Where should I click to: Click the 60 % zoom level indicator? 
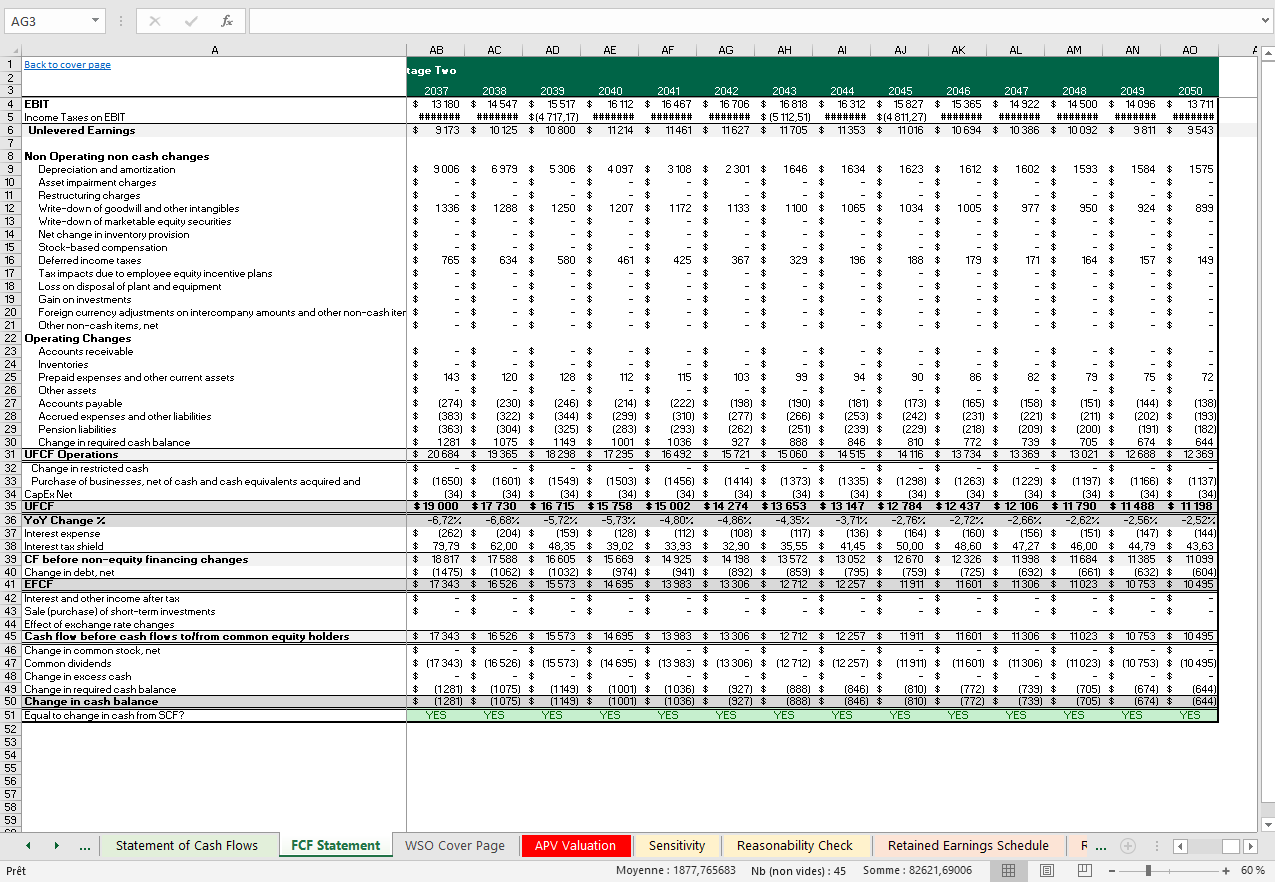coord(1253,871)
